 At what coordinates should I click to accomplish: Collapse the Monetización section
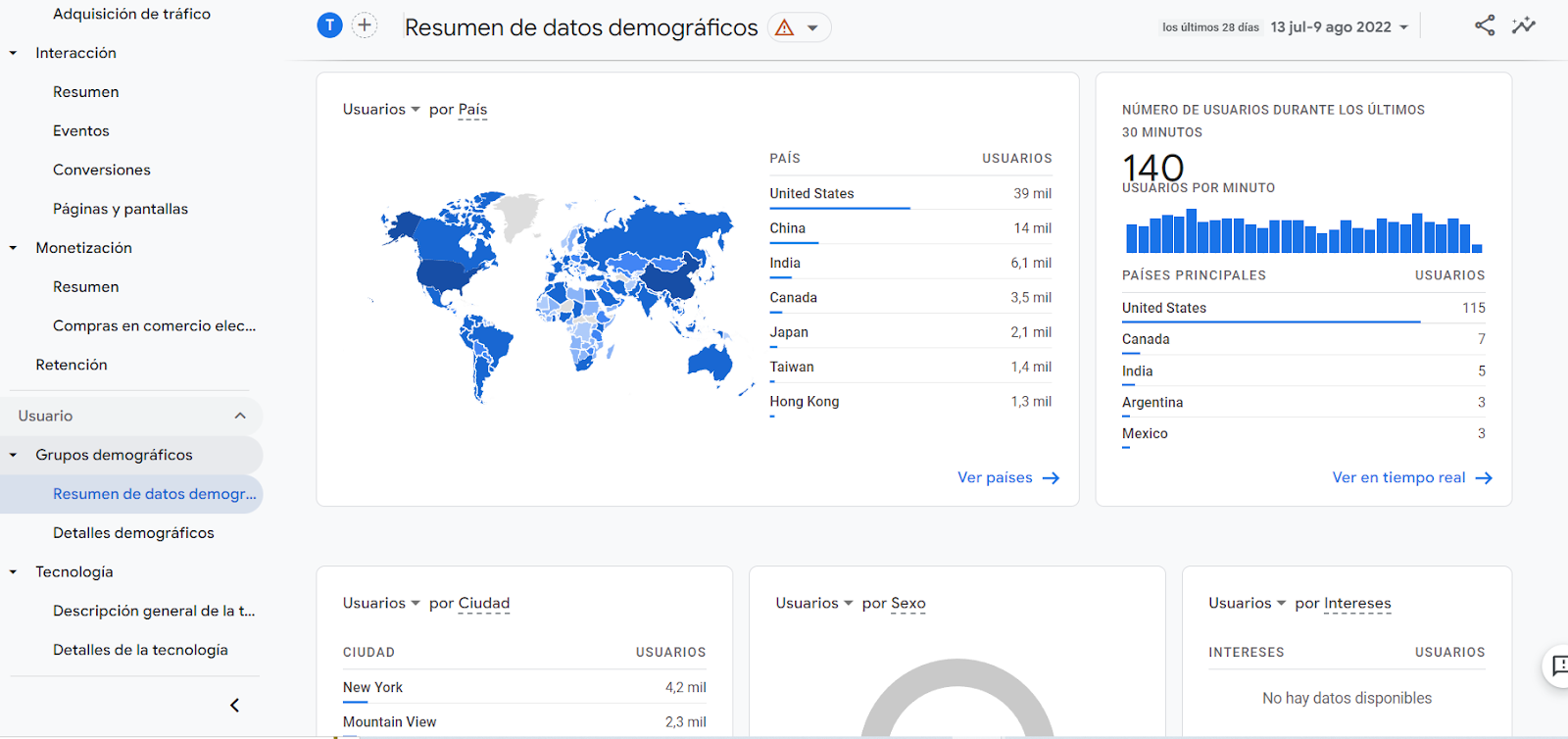pyautogui.click(x=14, y=248)
